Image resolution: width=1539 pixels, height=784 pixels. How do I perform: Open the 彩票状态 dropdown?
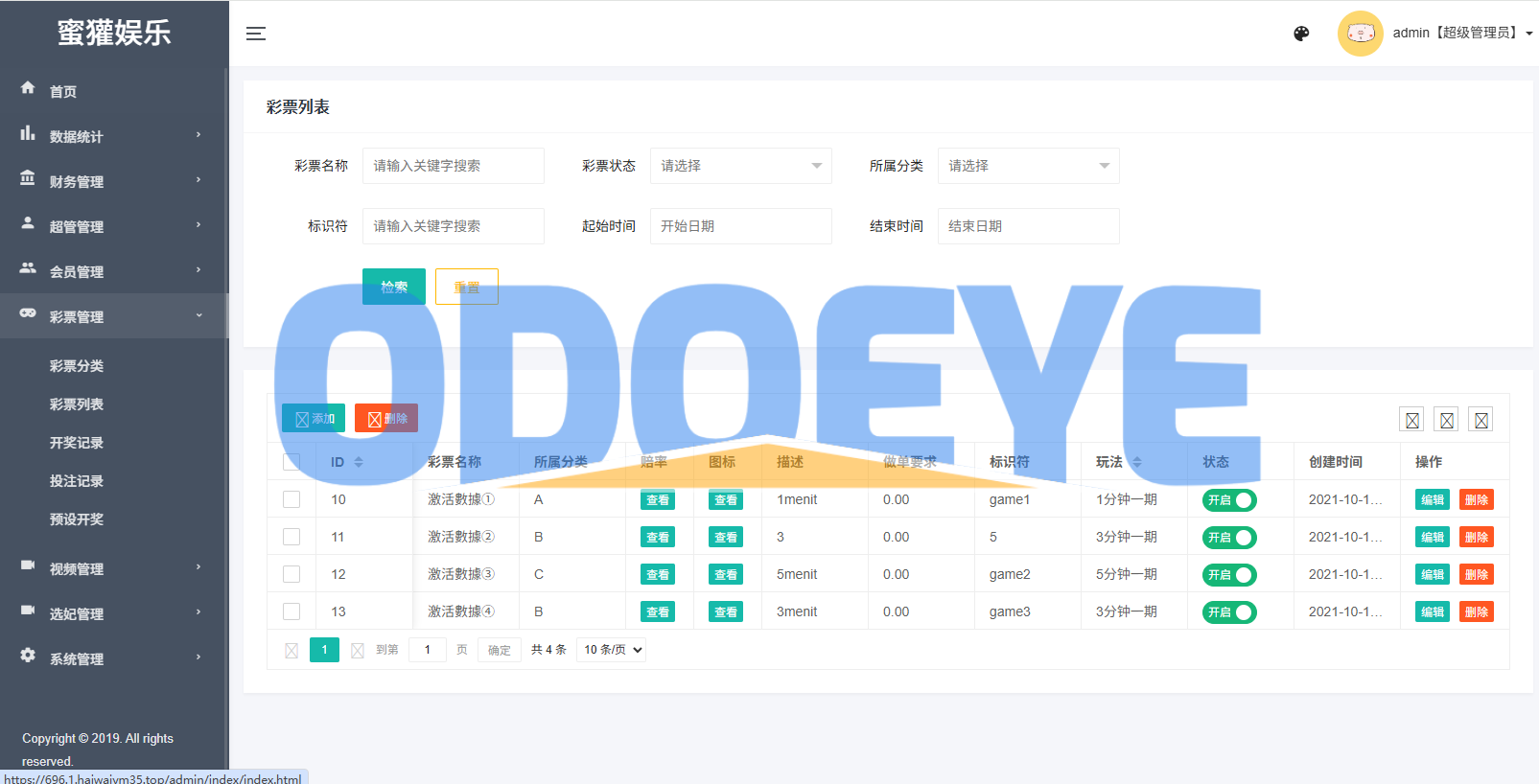pos(741,166)
